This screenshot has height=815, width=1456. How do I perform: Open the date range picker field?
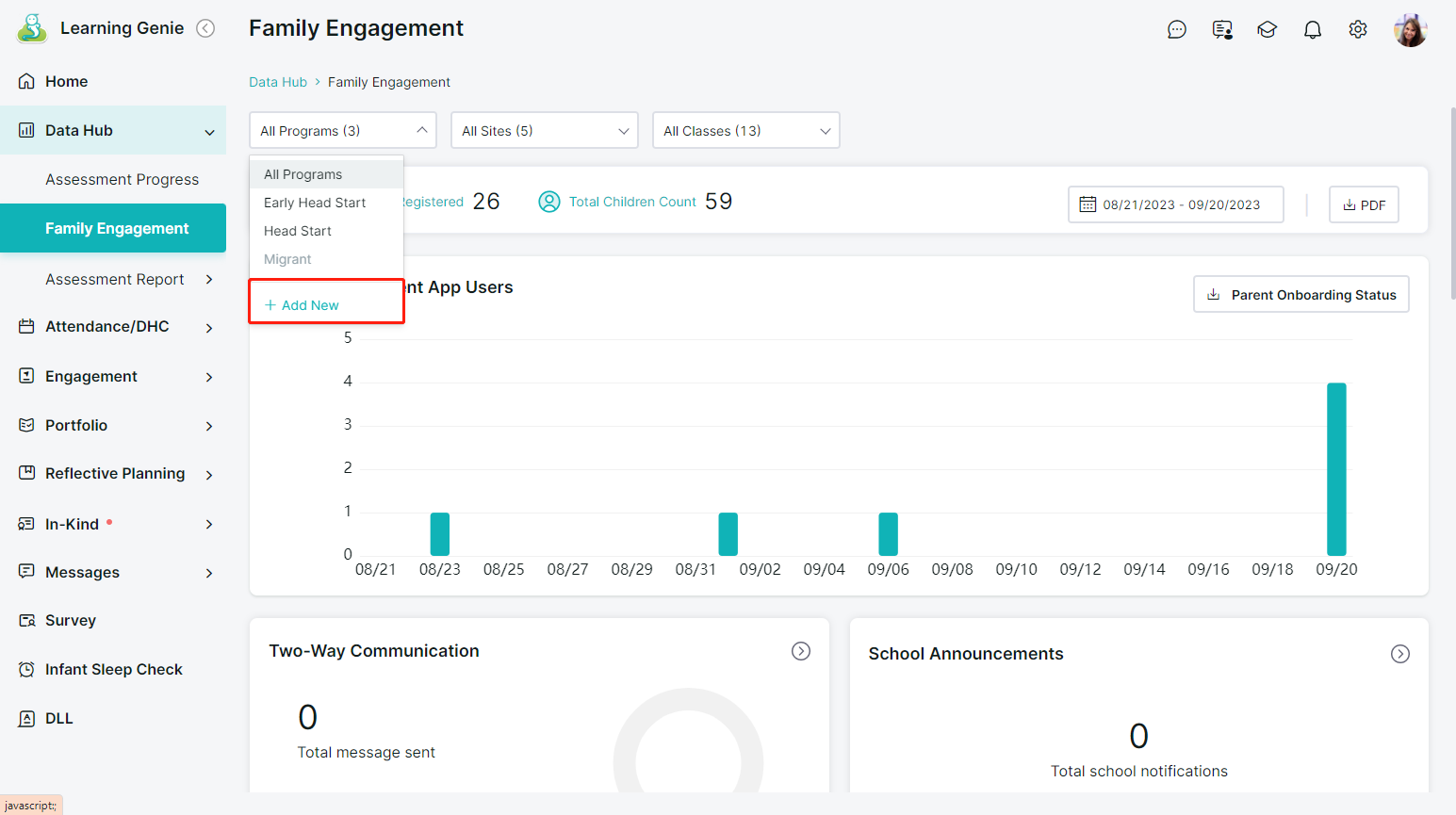(x=1175, y=205)
